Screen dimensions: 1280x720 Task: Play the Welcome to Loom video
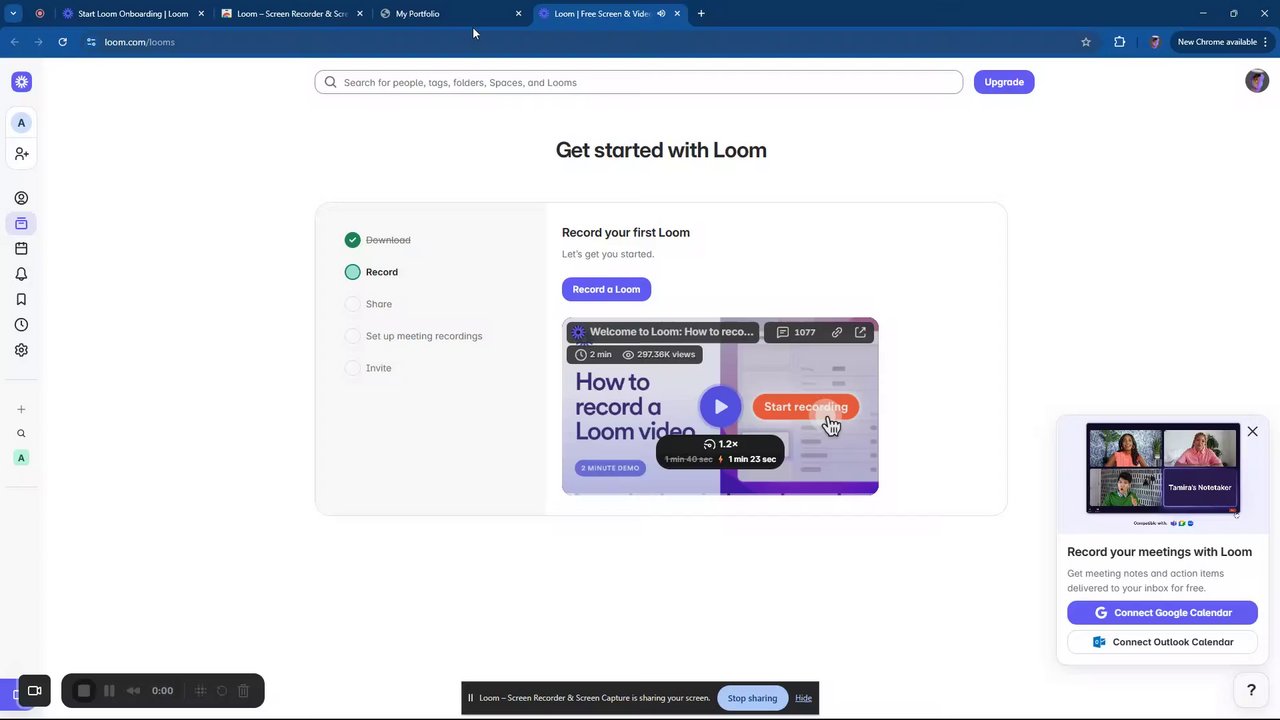[x=720, y=406]
